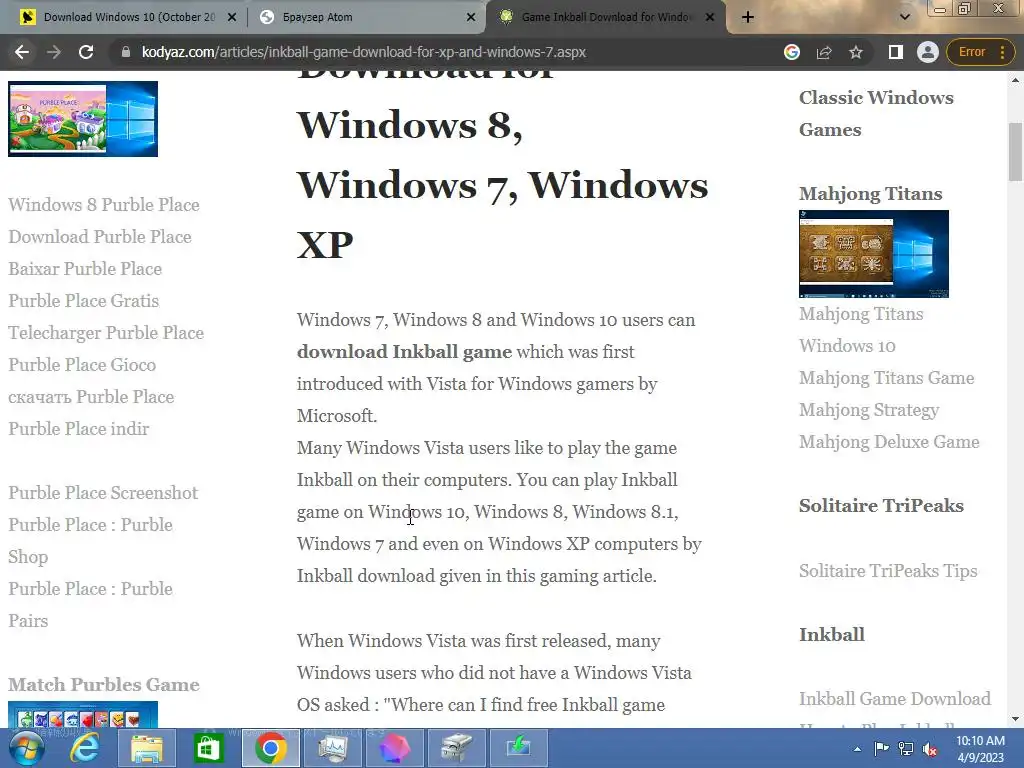Click the Solitaire TriPeaks heading

coord(881,505)
